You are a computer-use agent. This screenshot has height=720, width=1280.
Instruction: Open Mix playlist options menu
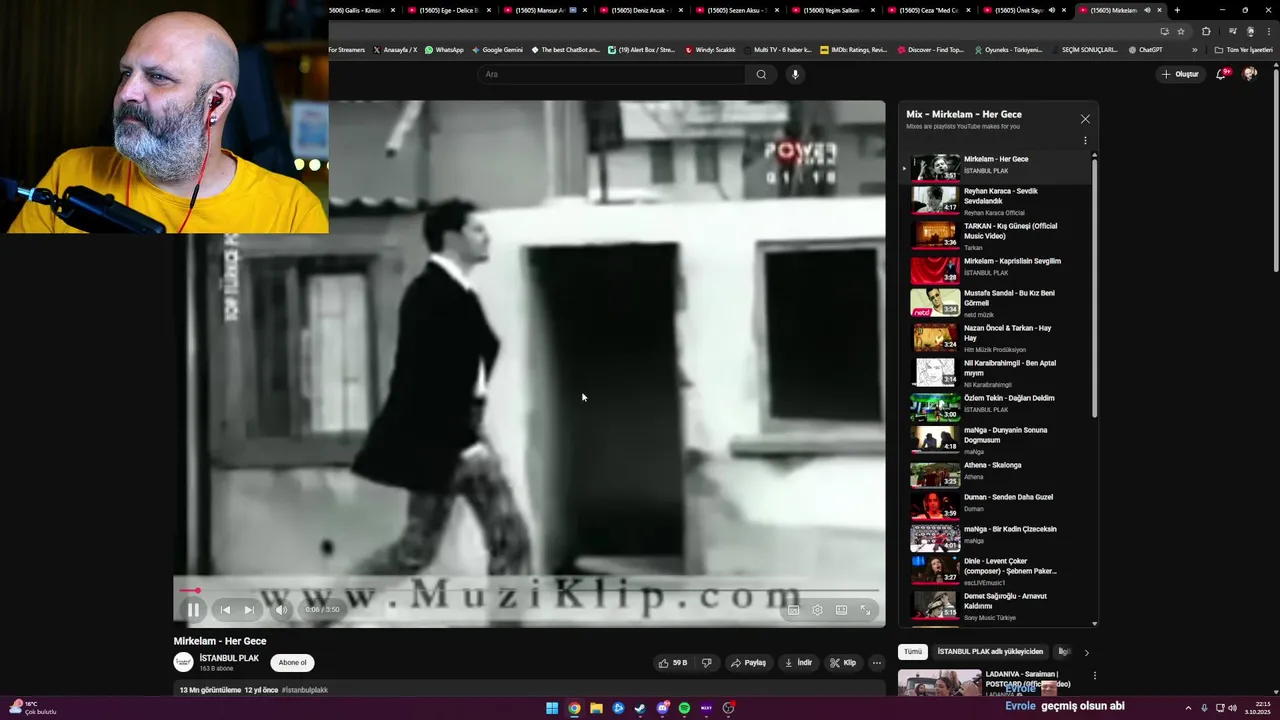1085,141
